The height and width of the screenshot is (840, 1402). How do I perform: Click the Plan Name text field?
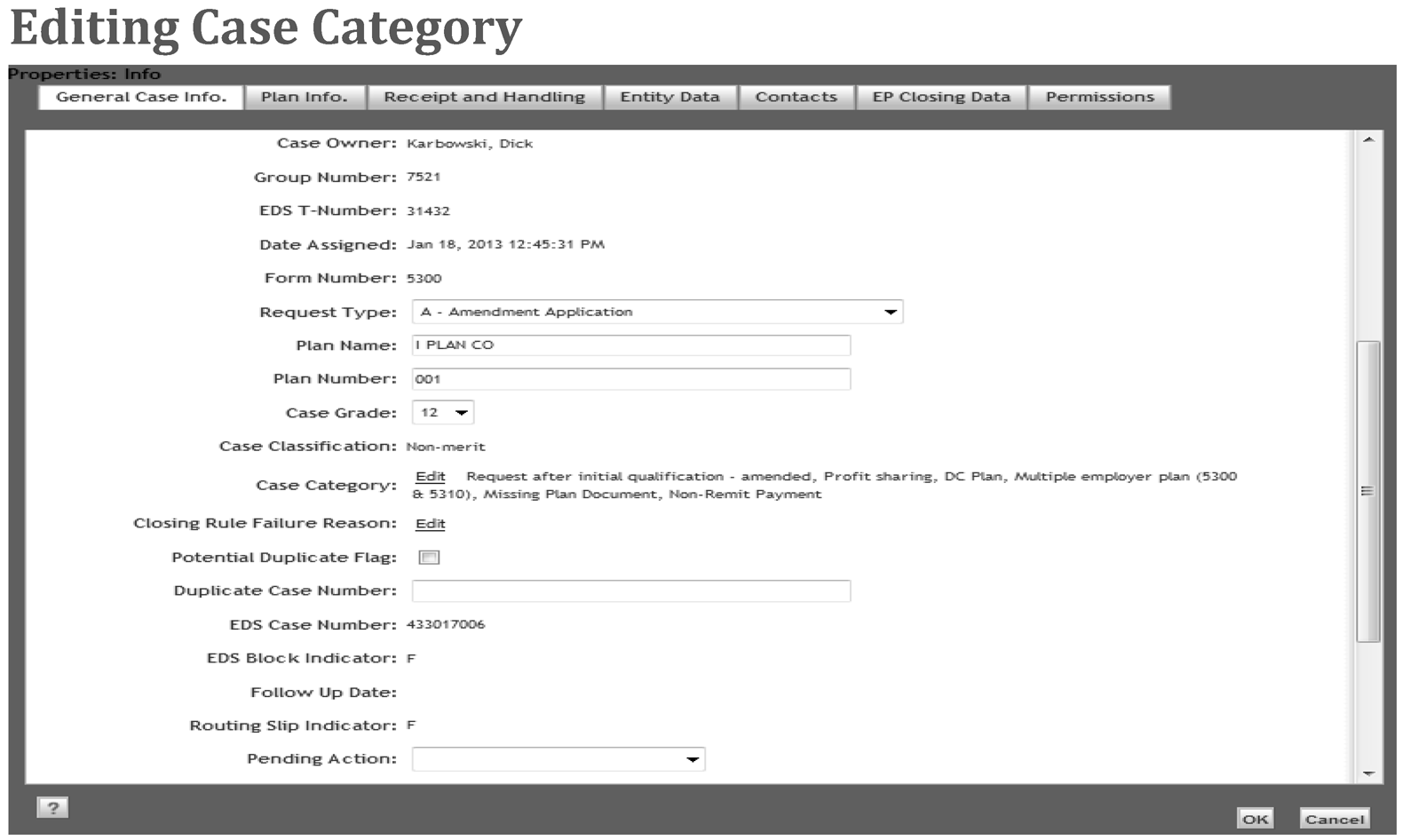[630, 345]
